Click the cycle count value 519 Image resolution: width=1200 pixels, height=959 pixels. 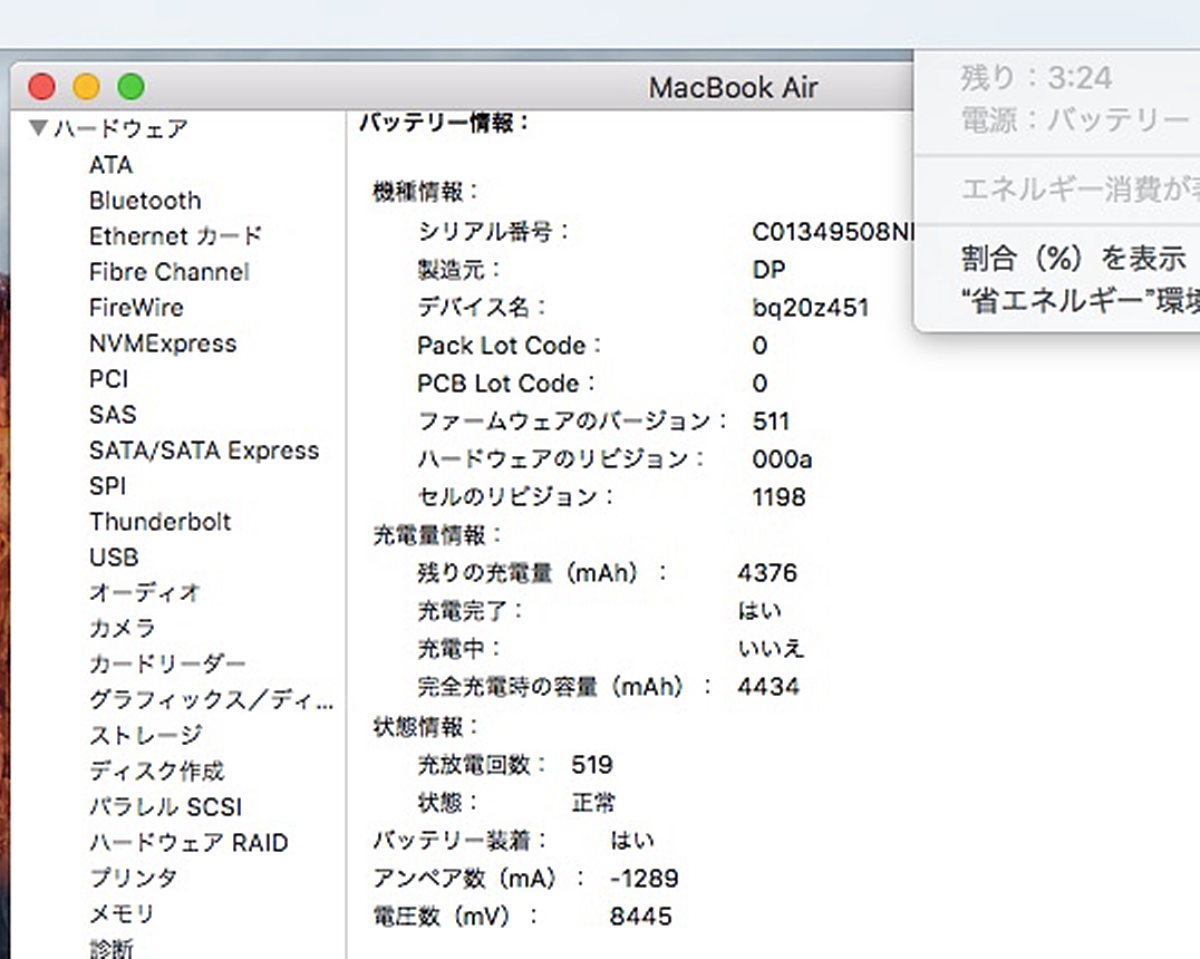pyautogui.click(x=592, y=765)
